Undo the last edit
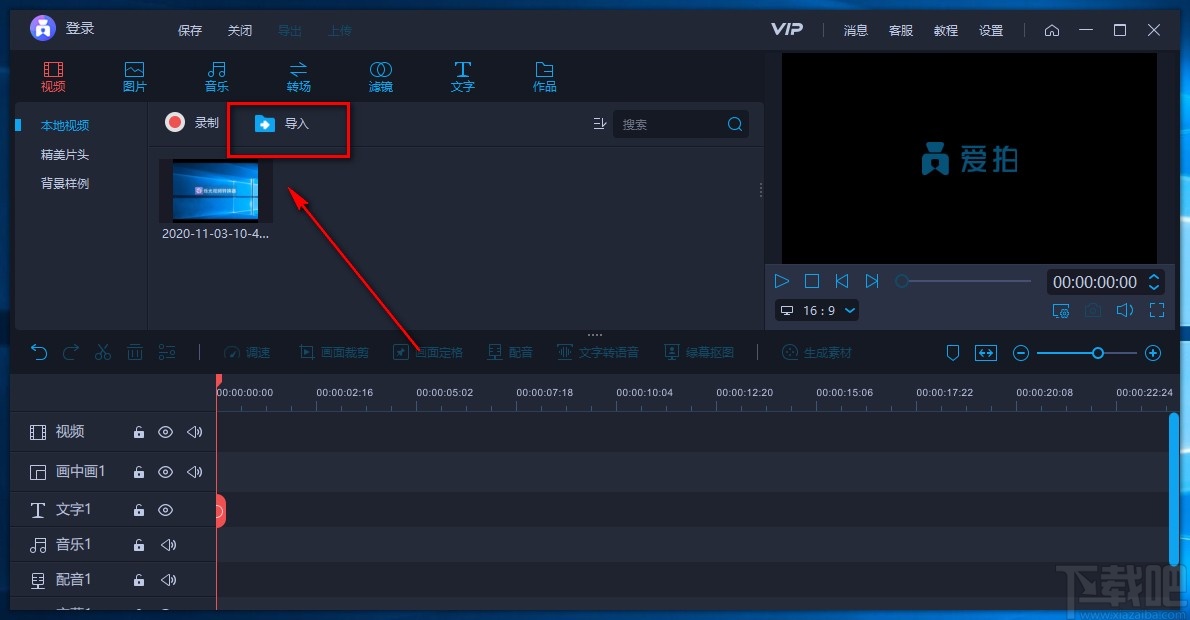The height and width of the screenshot is (620, 1190). [39, 352]
